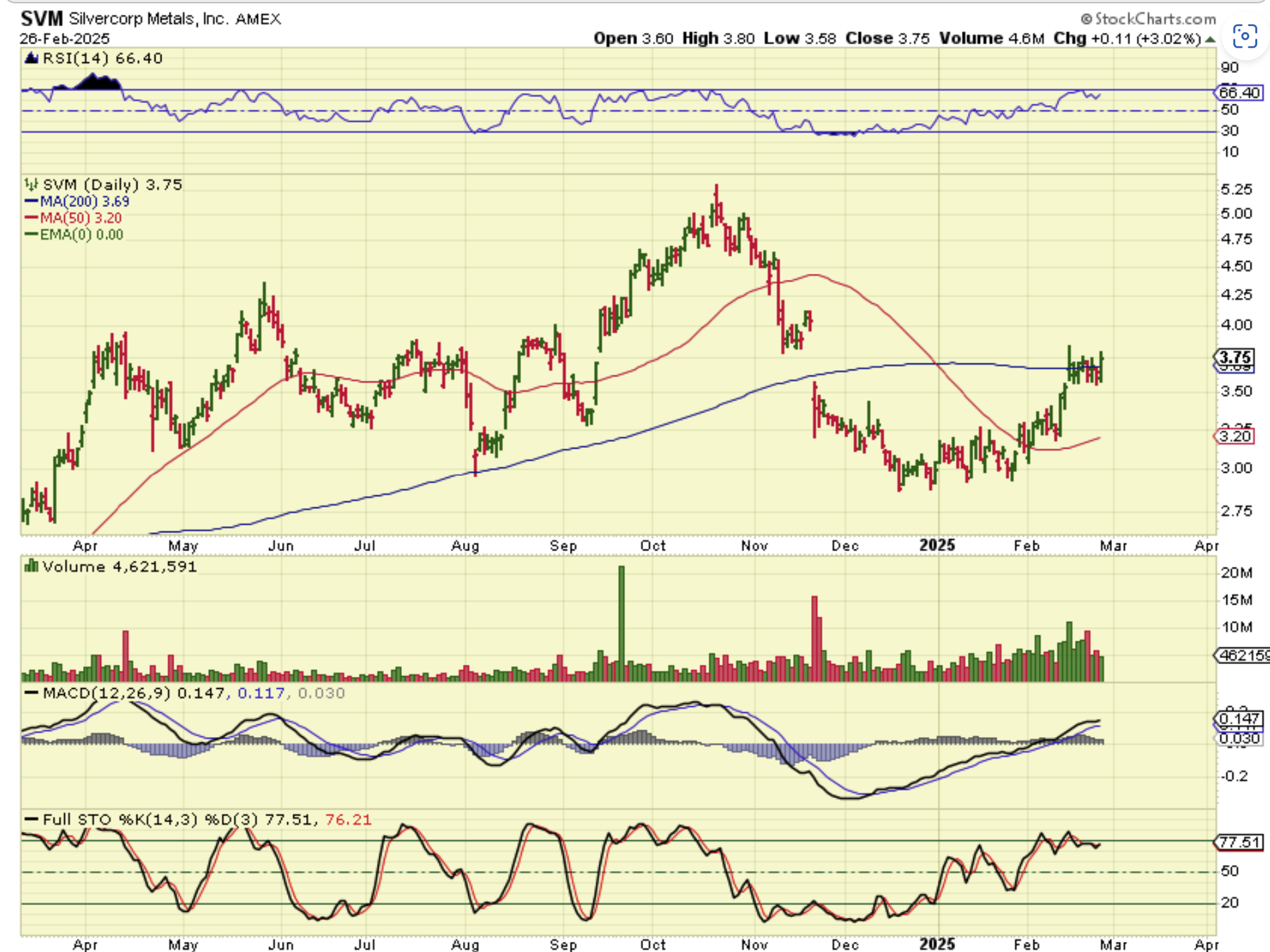Click the RSI mountain icon before RSI(14)
1270x952 pixels.
click(31, 58)
